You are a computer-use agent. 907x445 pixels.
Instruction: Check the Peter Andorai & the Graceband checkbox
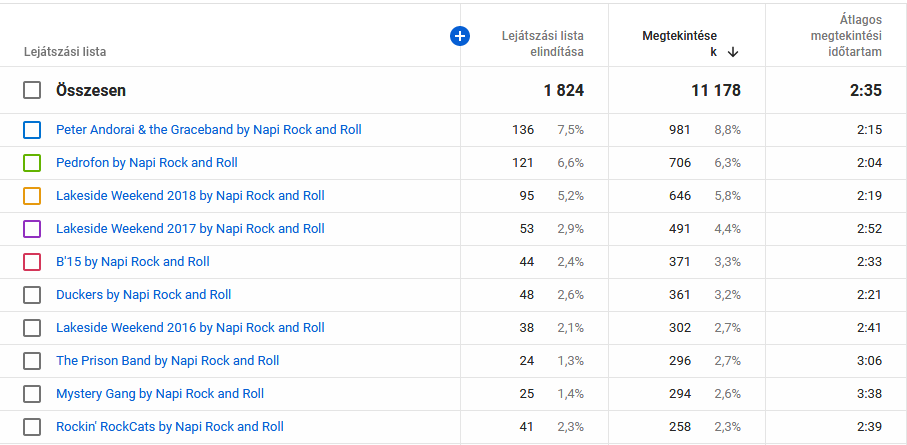click(x=32, y=130)
